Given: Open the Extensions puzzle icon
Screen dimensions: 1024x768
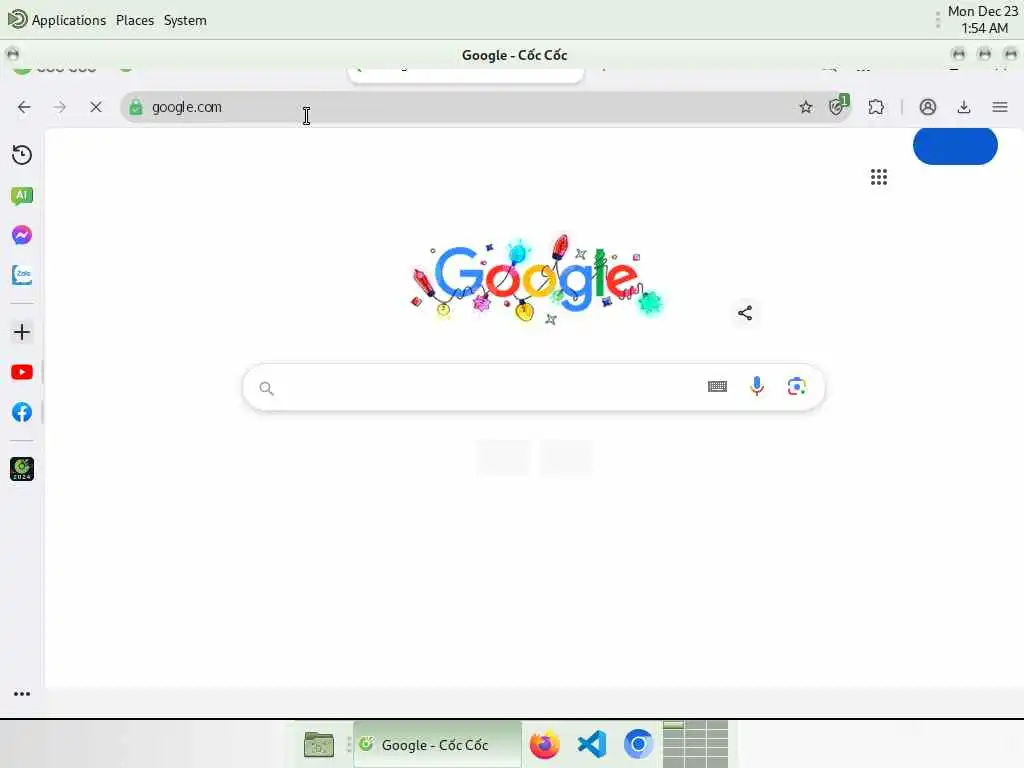Looking at the screenshot, I should tap(876, 107).
